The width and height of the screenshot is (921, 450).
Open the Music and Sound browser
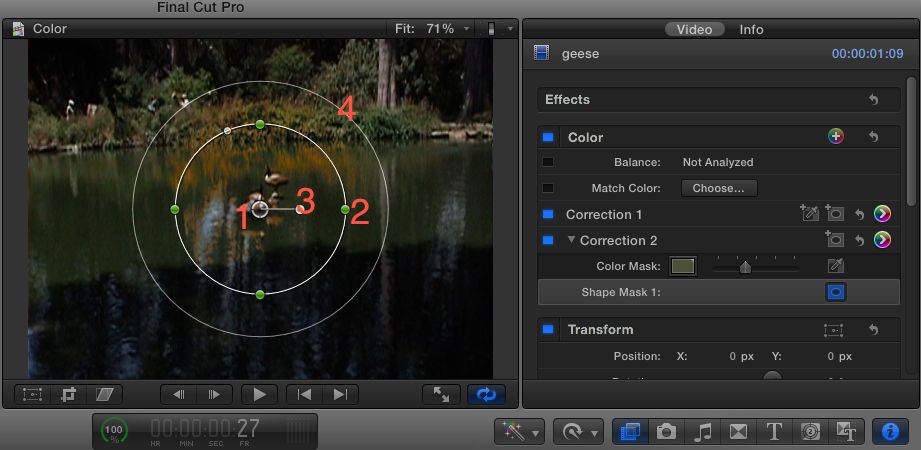point(702,432)
